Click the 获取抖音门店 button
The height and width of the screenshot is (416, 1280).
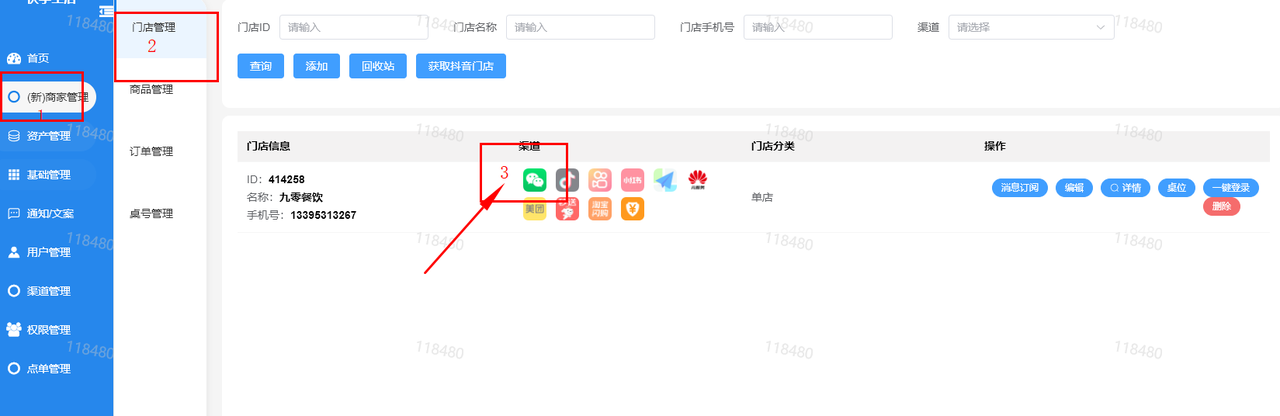(461, 66)
